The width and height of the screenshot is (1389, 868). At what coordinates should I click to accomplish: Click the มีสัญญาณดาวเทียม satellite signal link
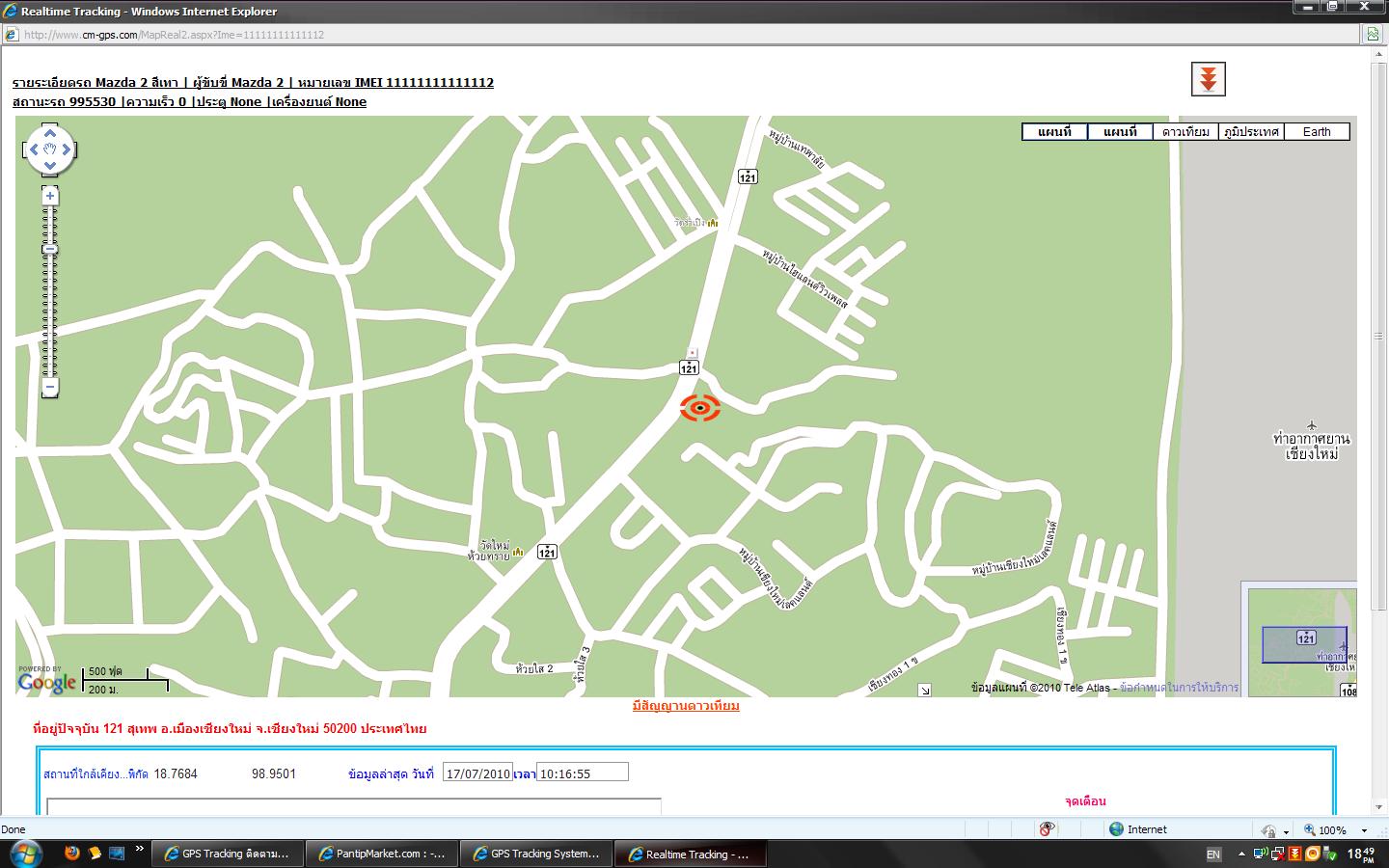pyautogui.click(x=686, y=706)
